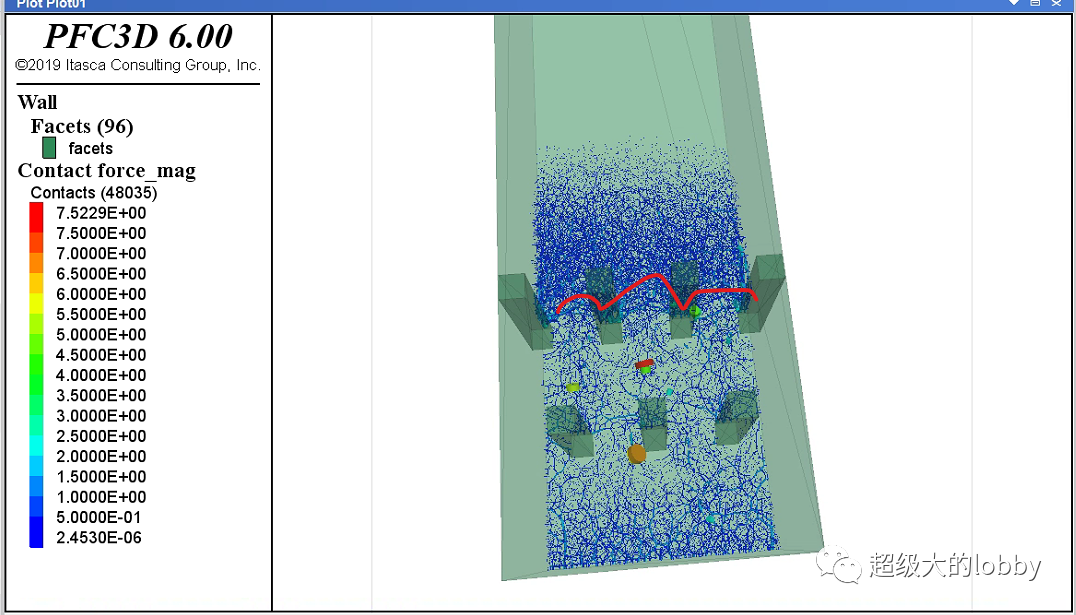Click the 6.0000E+00 contour label
1076x615 pixels.
[101, 294]
